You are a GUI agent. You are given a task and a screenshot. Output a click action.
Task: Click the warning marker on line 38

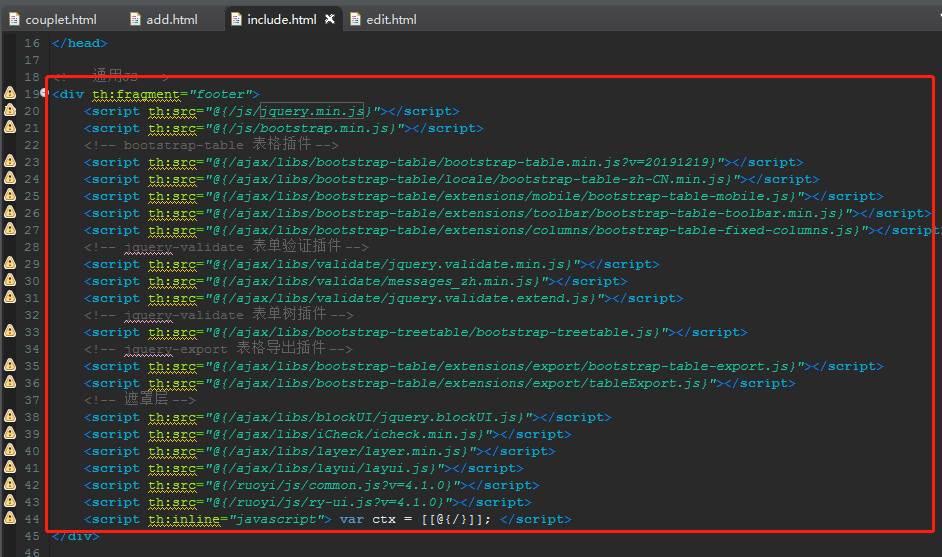(x=10, y=415)
